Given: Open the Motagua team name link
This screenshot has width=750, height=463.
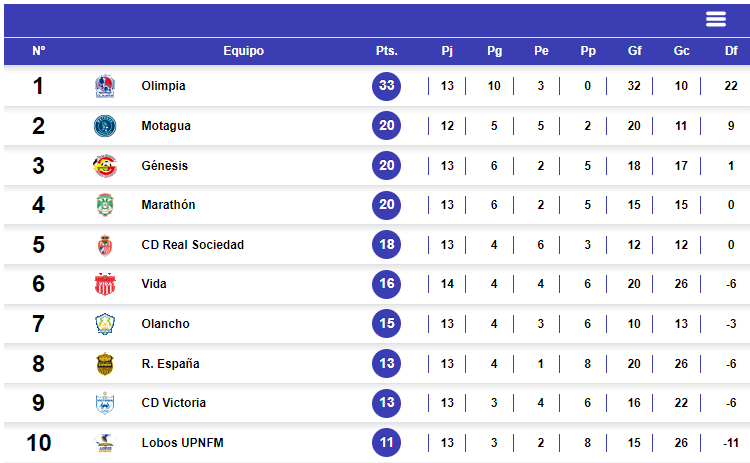Looking at the screenshot, I should point(166,126).
